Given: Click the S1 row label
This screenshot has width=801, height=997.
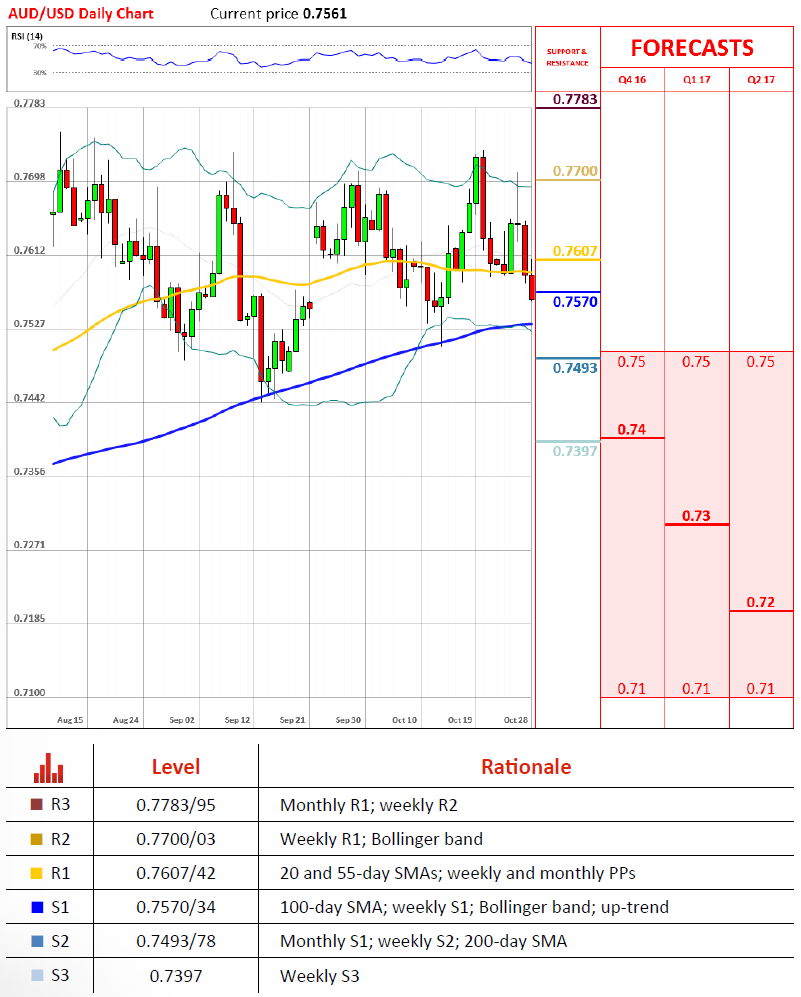Looking at the screenshot, I should tap(60, 907).
